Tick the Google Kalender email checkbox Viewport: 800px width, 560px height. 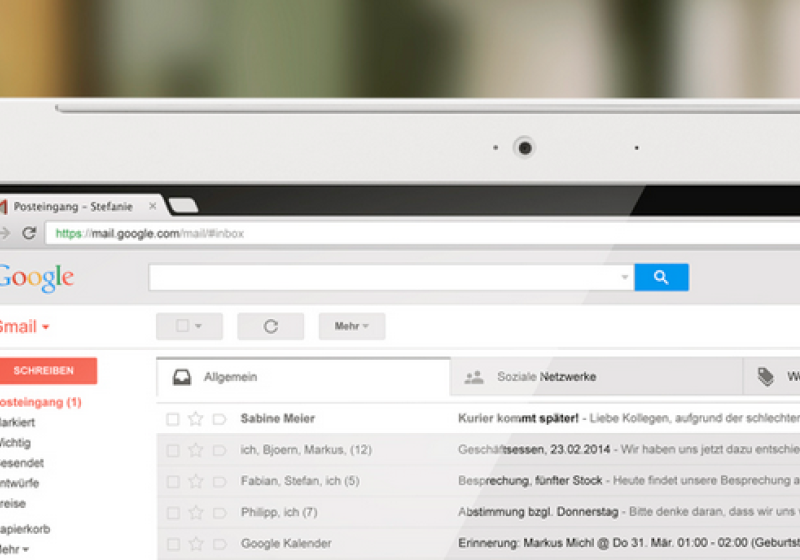pyautogui.click(x=173, y=544)
